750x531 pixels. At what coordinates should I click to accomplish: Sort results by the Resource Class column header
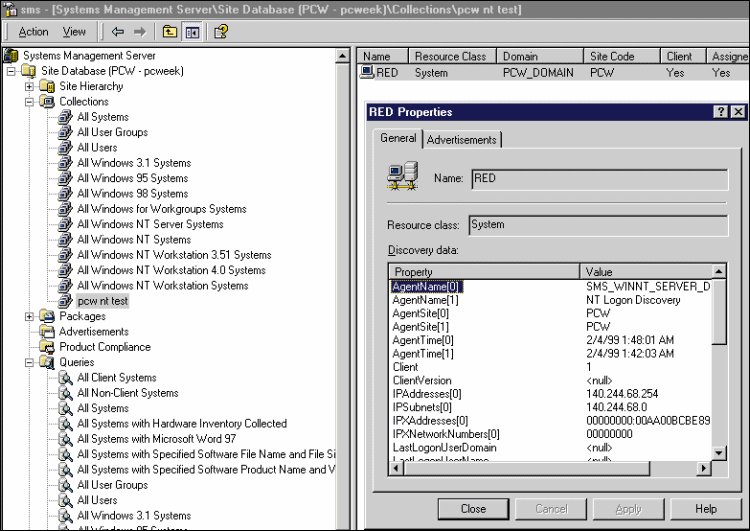click(452, 56)
